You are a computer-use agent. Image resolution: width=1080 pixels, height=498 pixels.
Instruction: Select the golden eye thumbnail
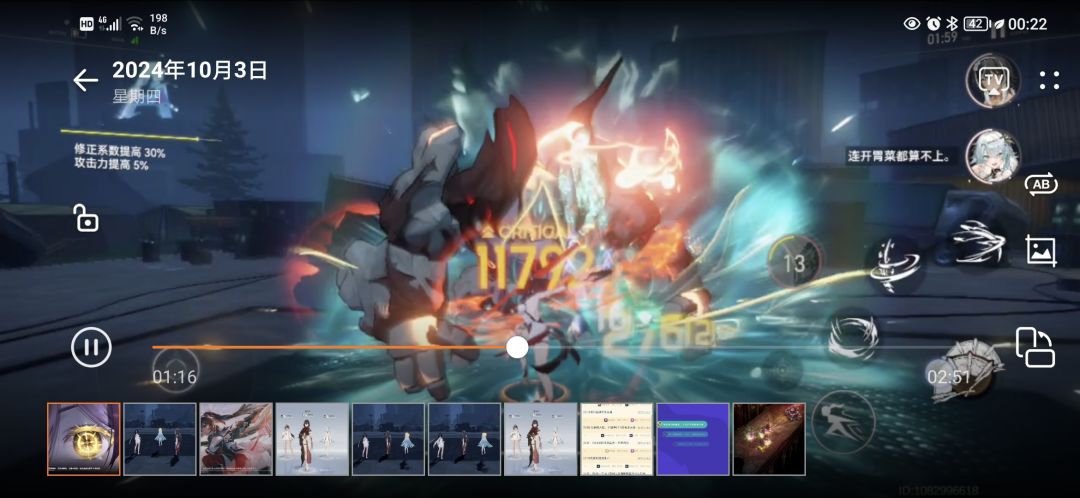(x=84, y=439)
